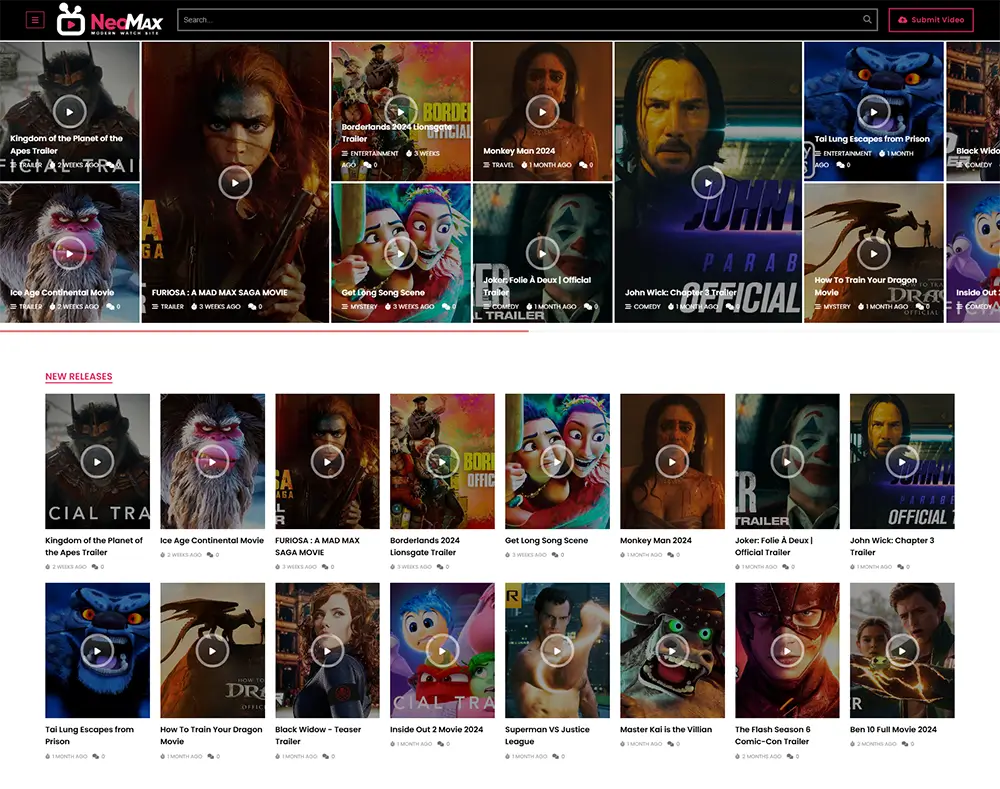Focus the Search input field
The height and width of the screenshot is (789, 1000).
(x=527, y=20)
